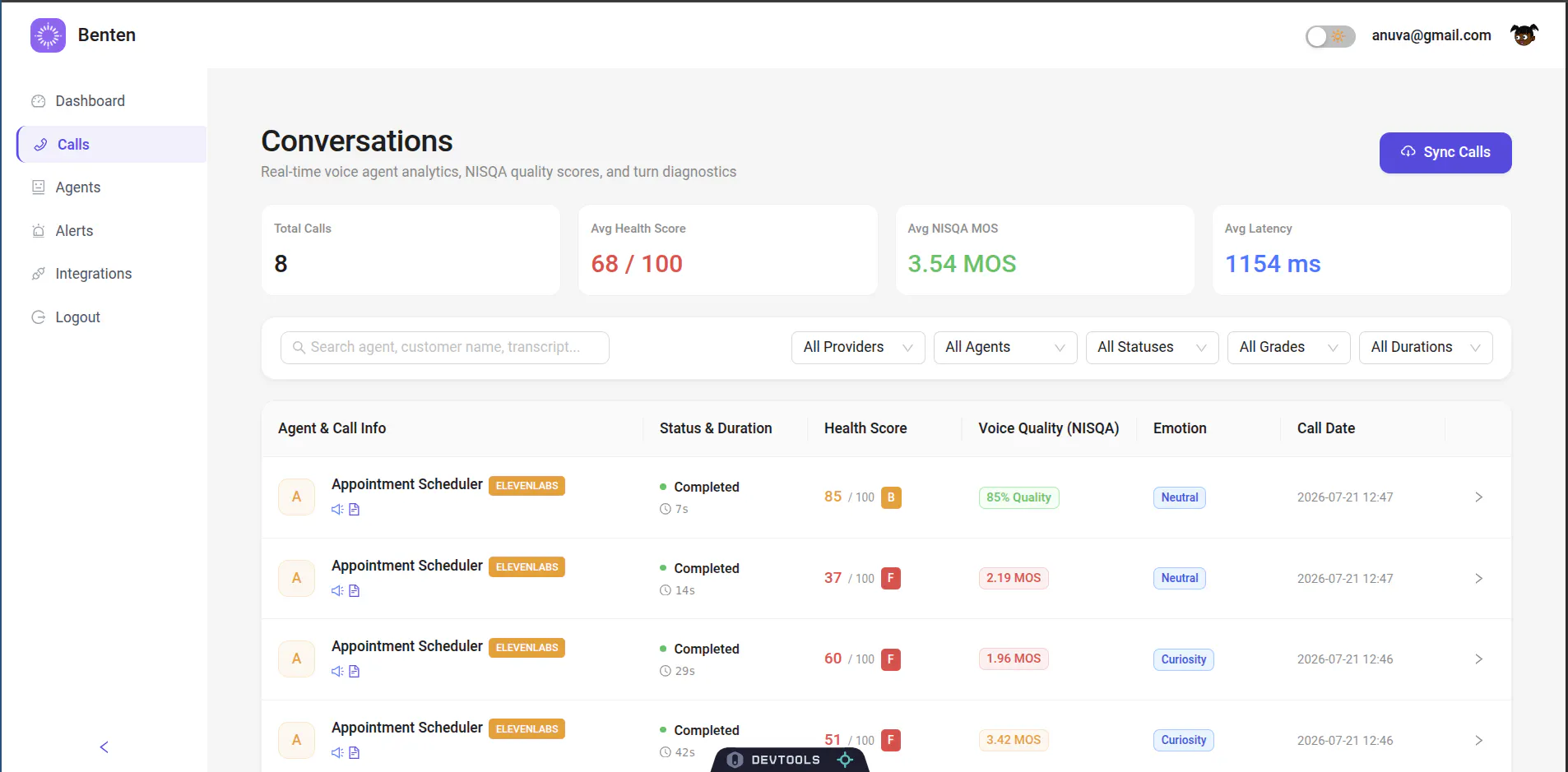Click audio icon on the 14s call row

(x=337, y=591)
